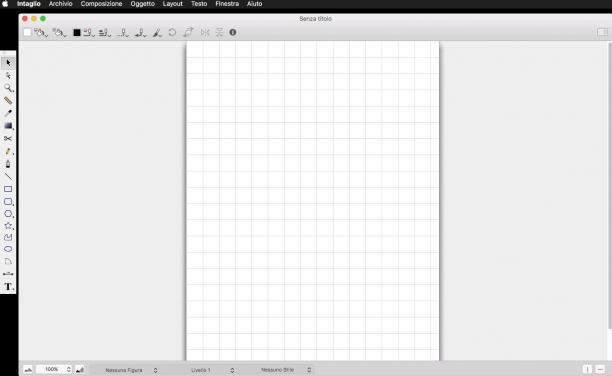
Task: Open the Apple menu
Action: tap(5, 4)
